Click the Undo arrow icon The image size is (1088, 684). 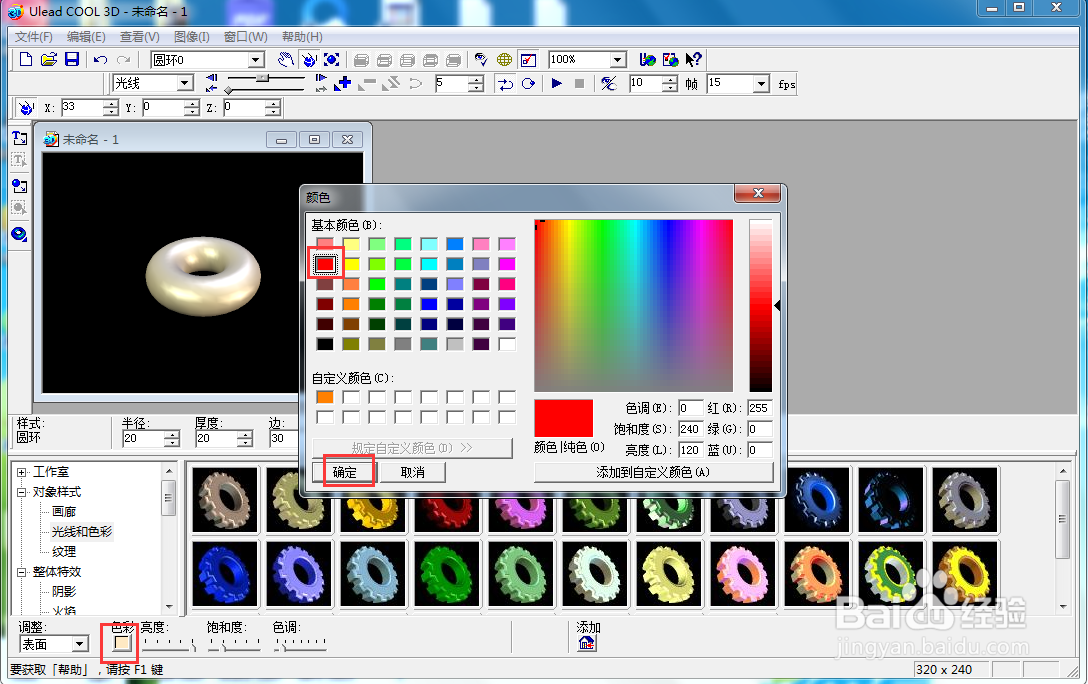(101, 60)
